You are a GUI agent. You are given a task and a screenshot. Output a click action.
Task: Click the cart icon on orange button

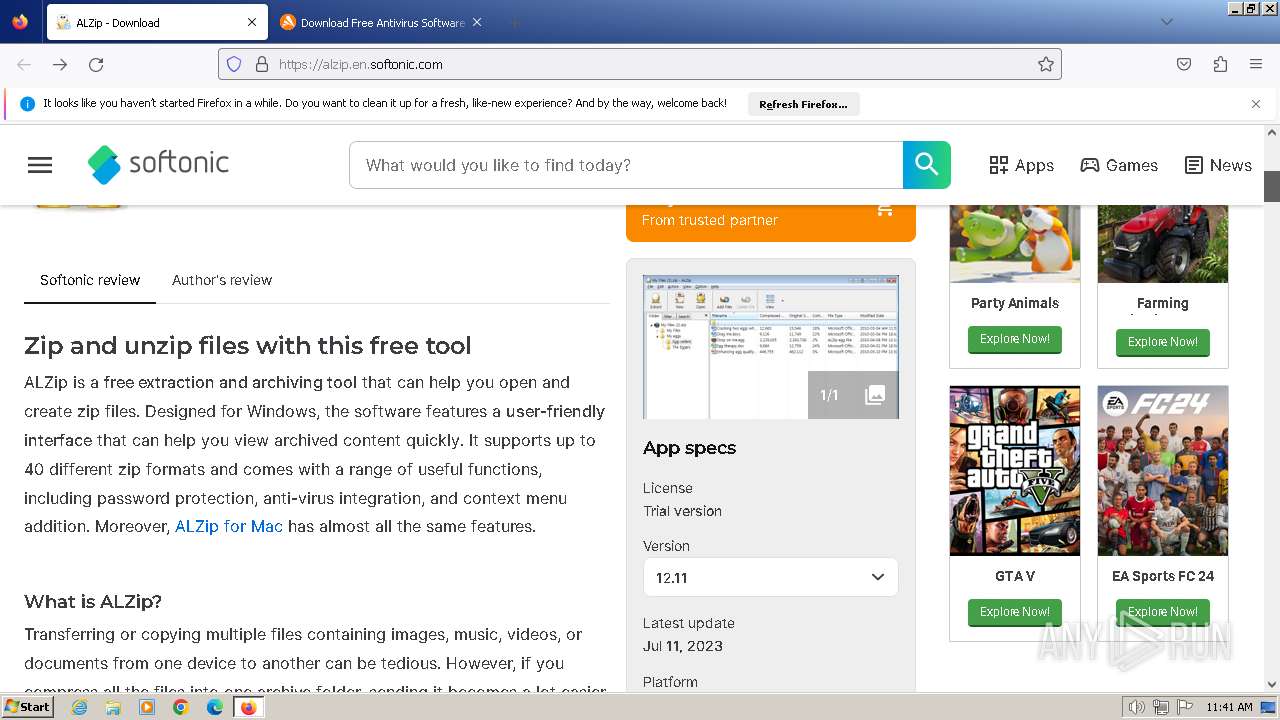point(885,209)
